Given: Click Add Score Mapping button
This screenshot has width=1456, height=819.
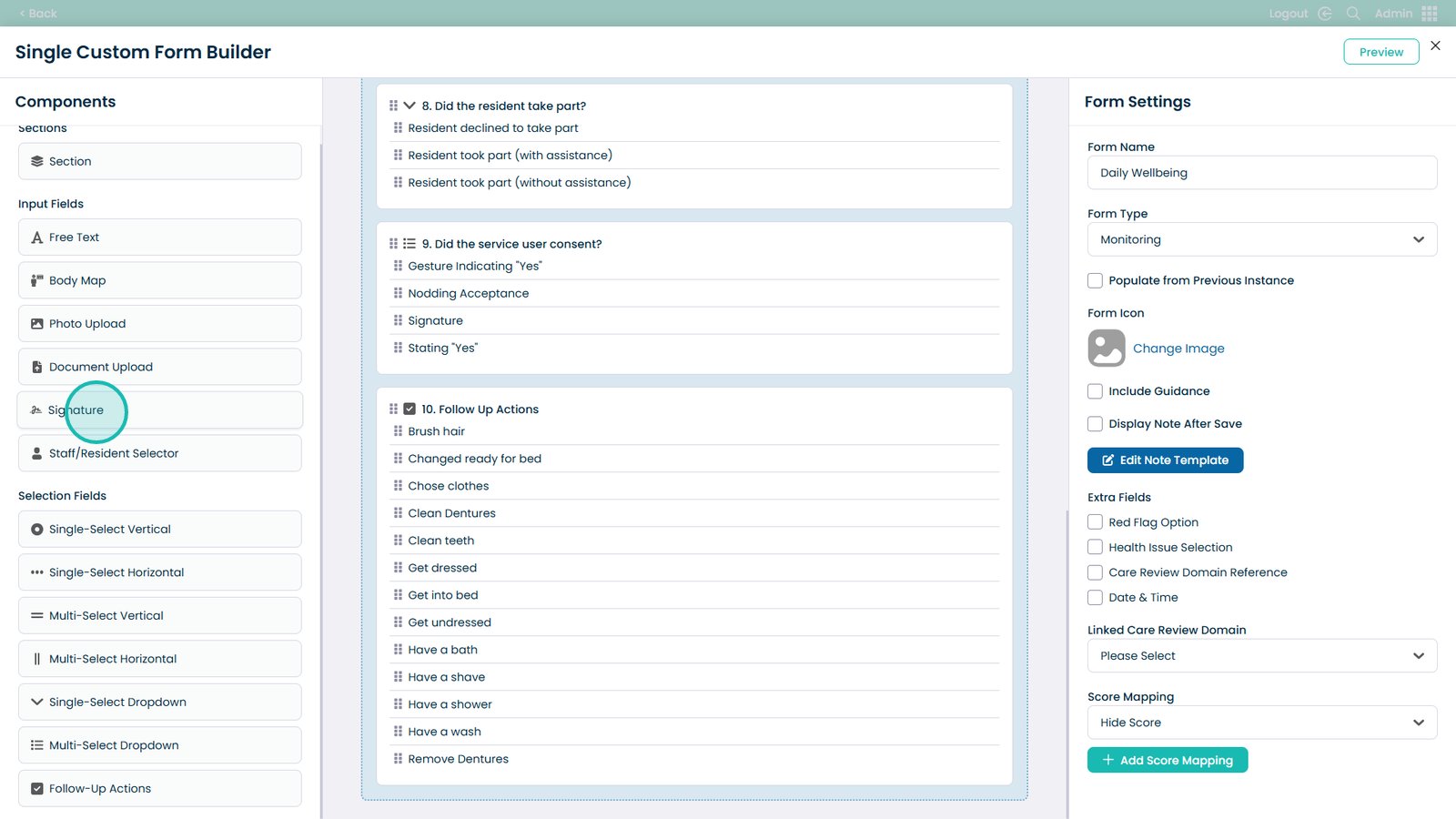Looking at the screenshot, I should (x=1168, y=760).
